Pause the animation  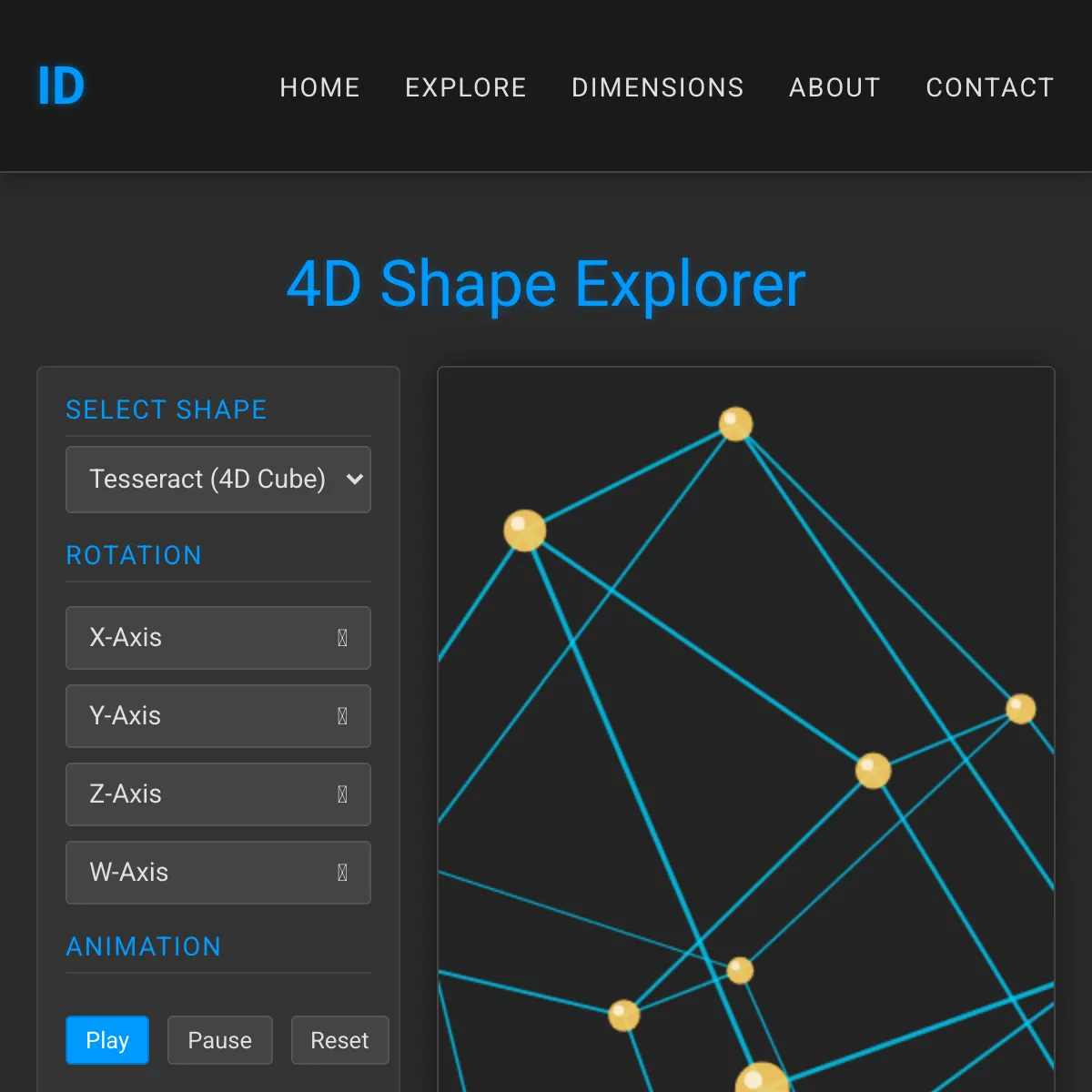pos(219,1040)
